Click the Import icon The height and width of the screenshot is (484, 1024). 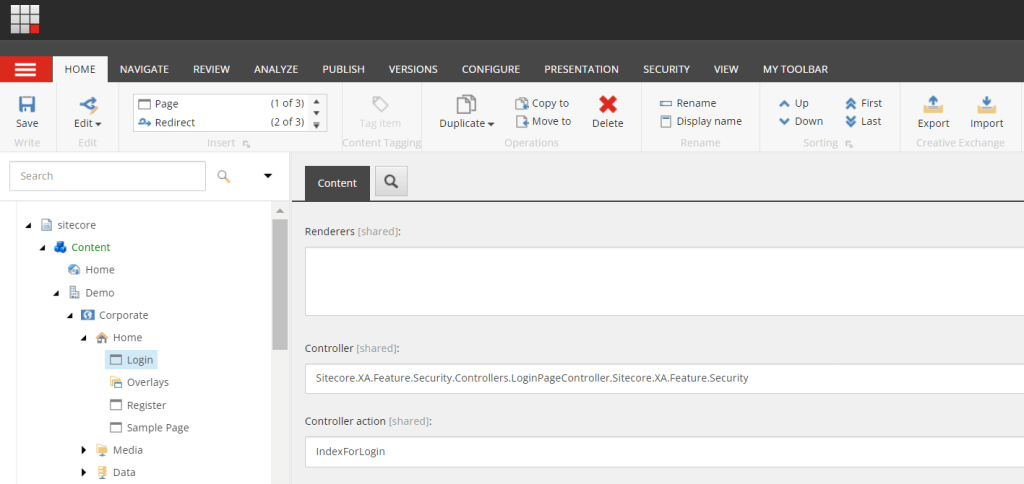986,105
